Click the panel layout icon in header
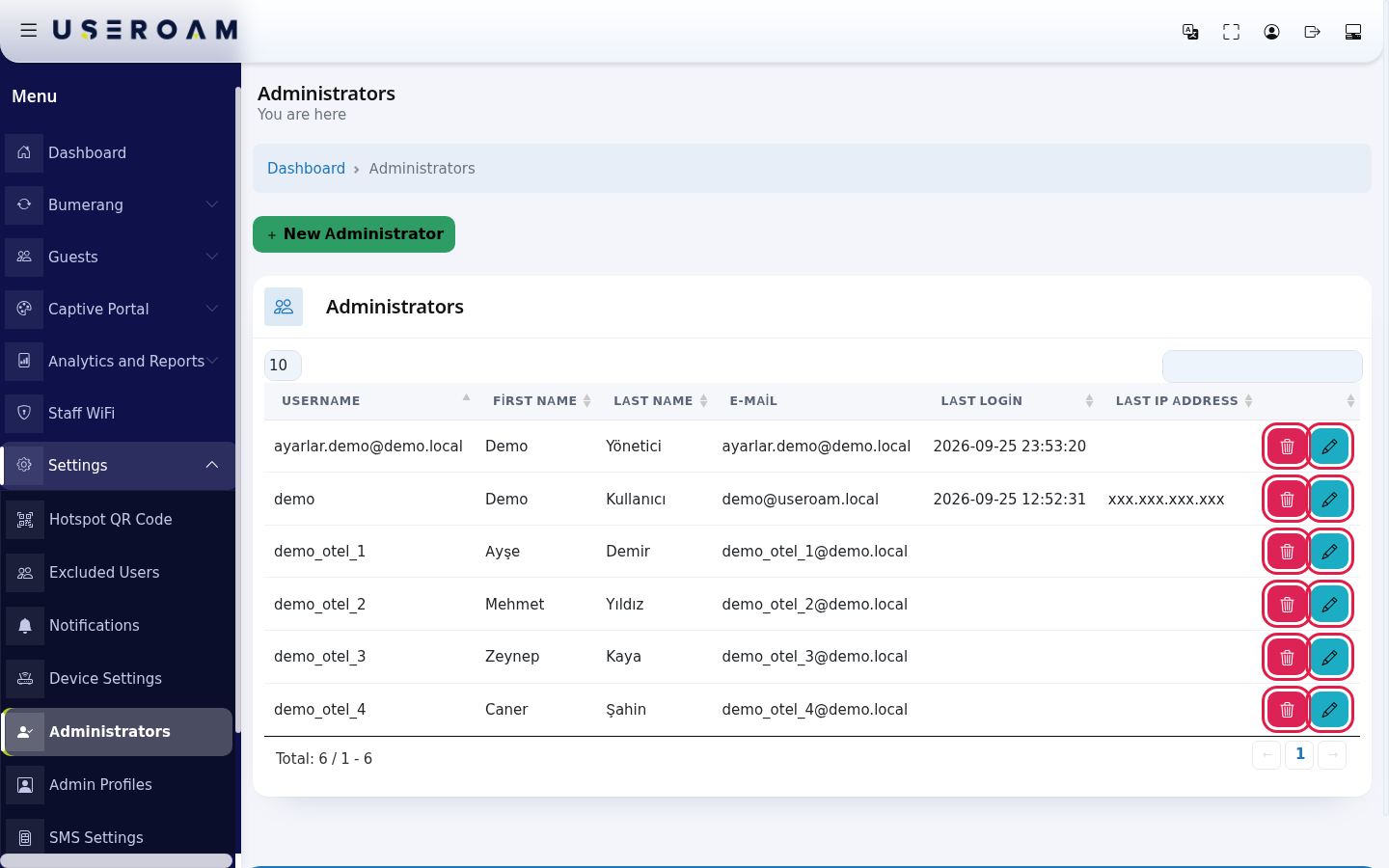This screenshot has height=868, width=1389. (x=1352, y=32)
